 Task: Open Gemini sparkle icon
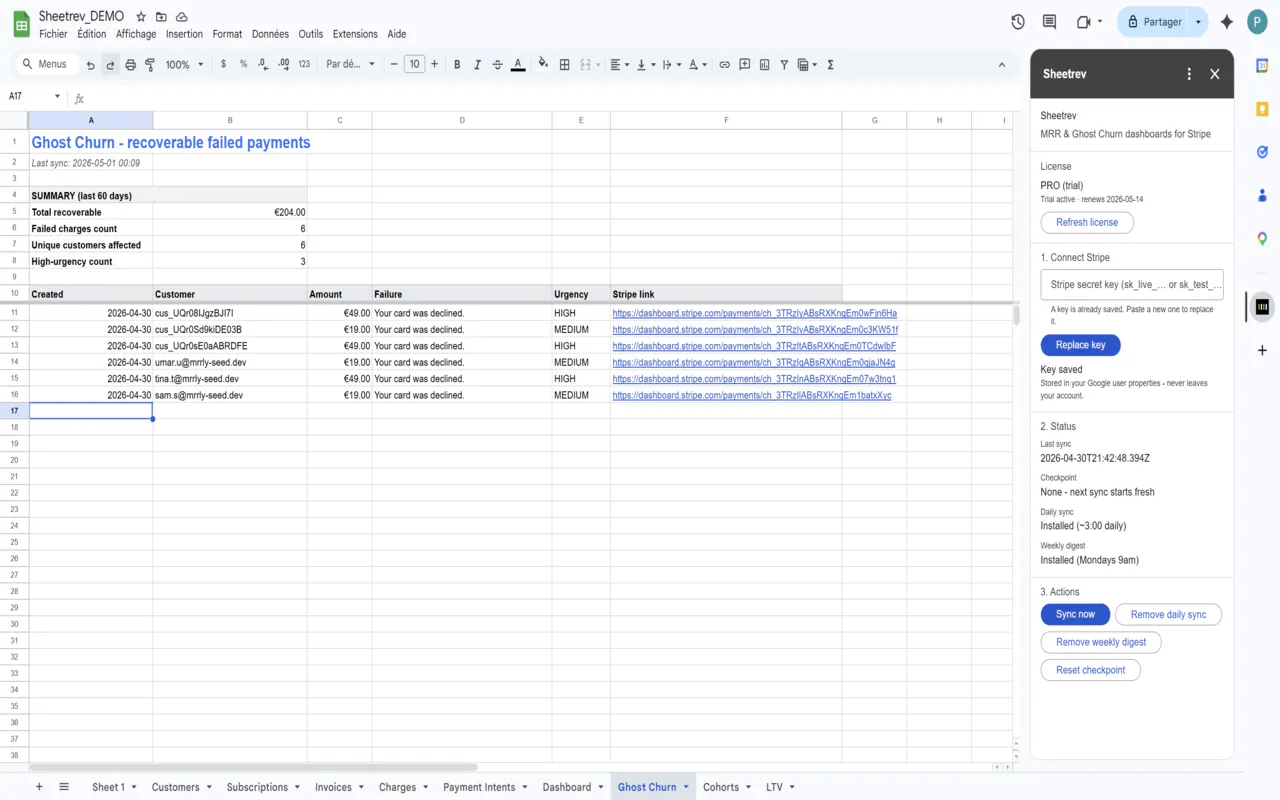1227,21
